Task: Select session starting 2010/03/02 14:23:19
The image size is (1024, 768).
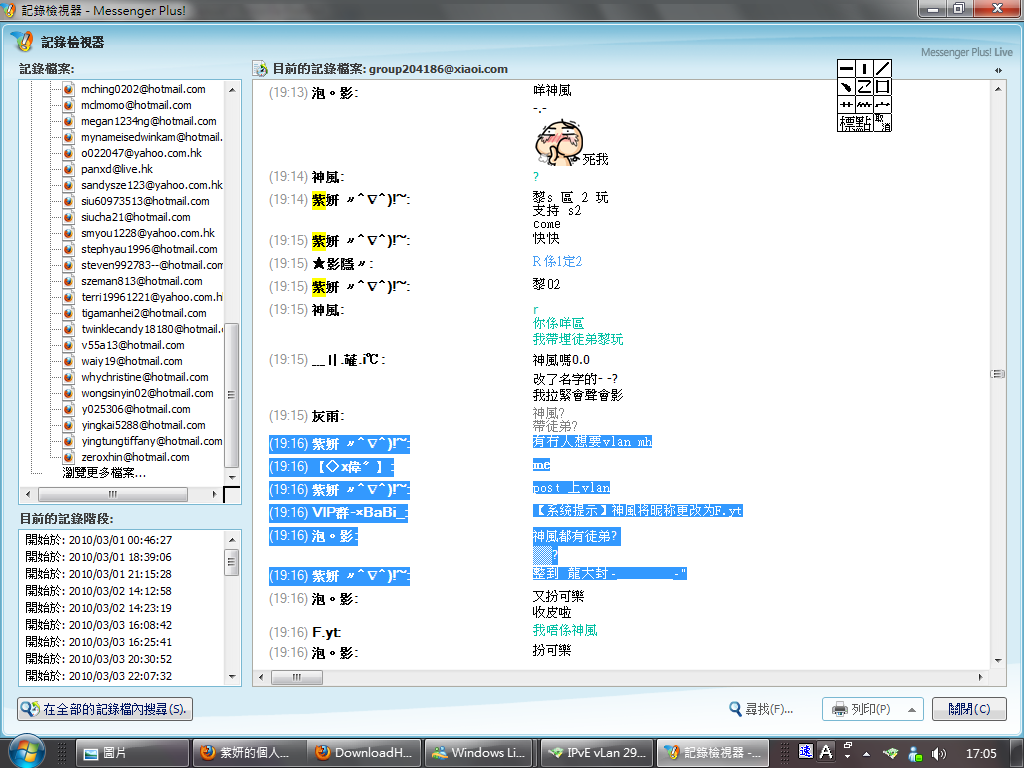Action: pos(99,608)
